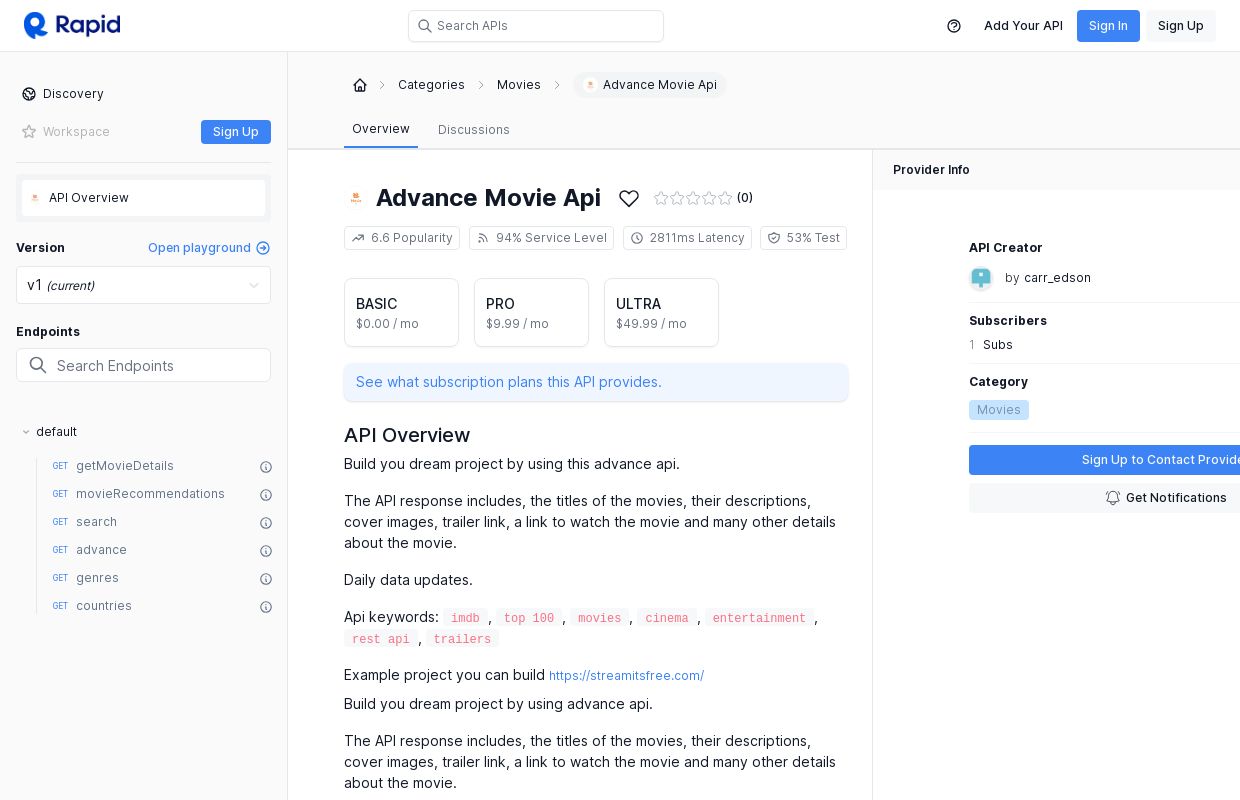Viewport: 1240px width, 800px height.
Task: Click the 'top 100' keyword tag
Action: click(x=529, y=619)
